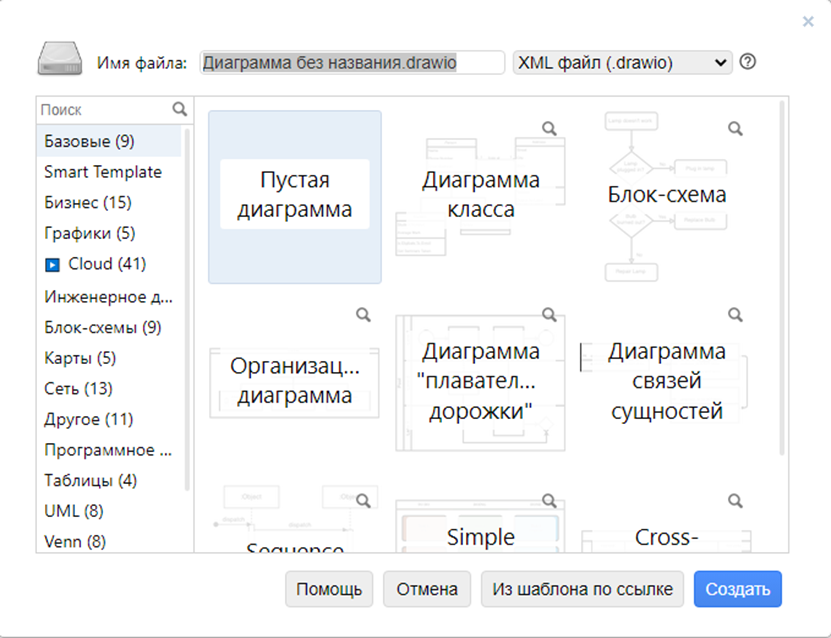
Task: Open preview of the organization diagram template
Action: 363,314
